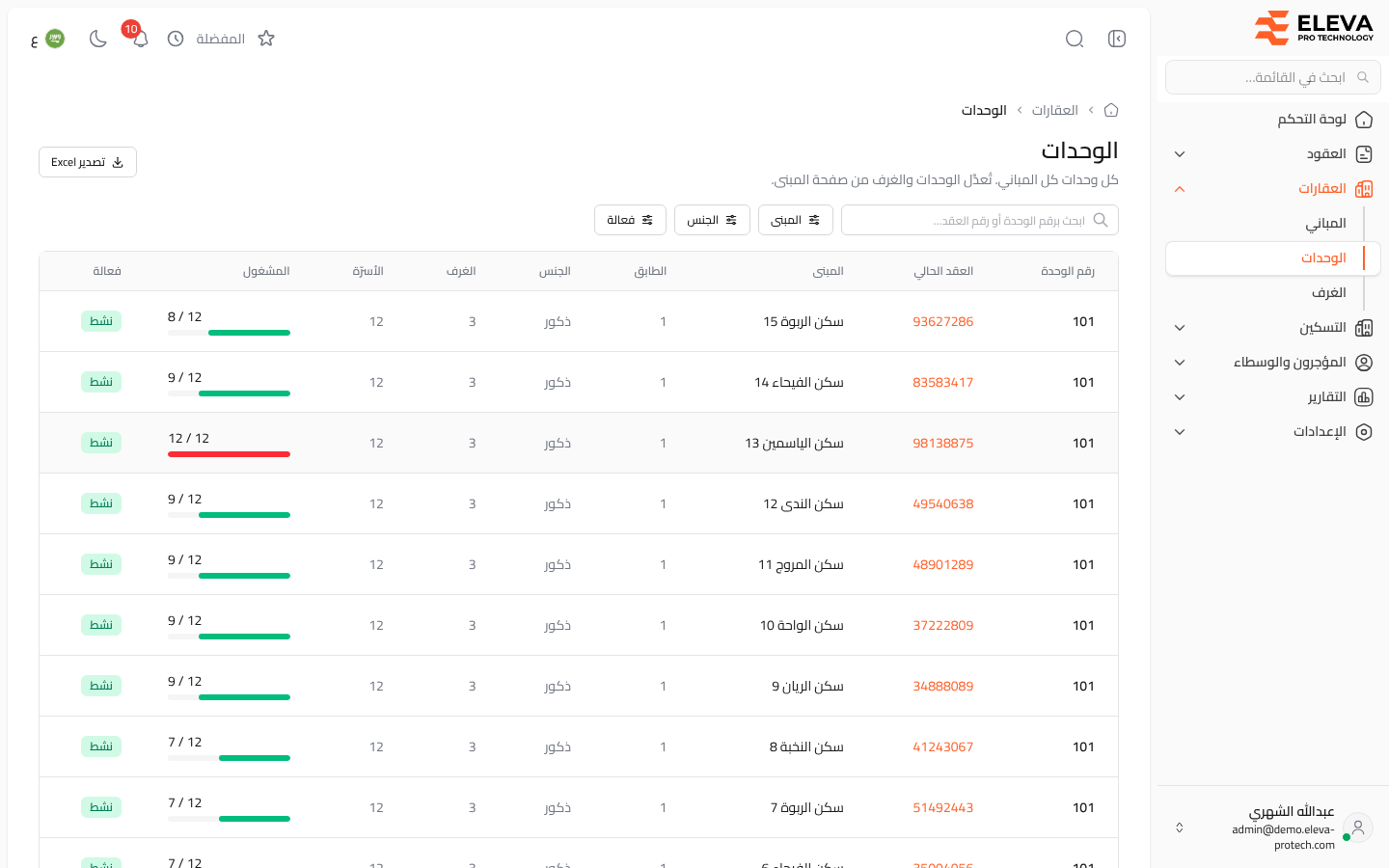Click the full red occupancy bar 12/12

click(229, 454)
